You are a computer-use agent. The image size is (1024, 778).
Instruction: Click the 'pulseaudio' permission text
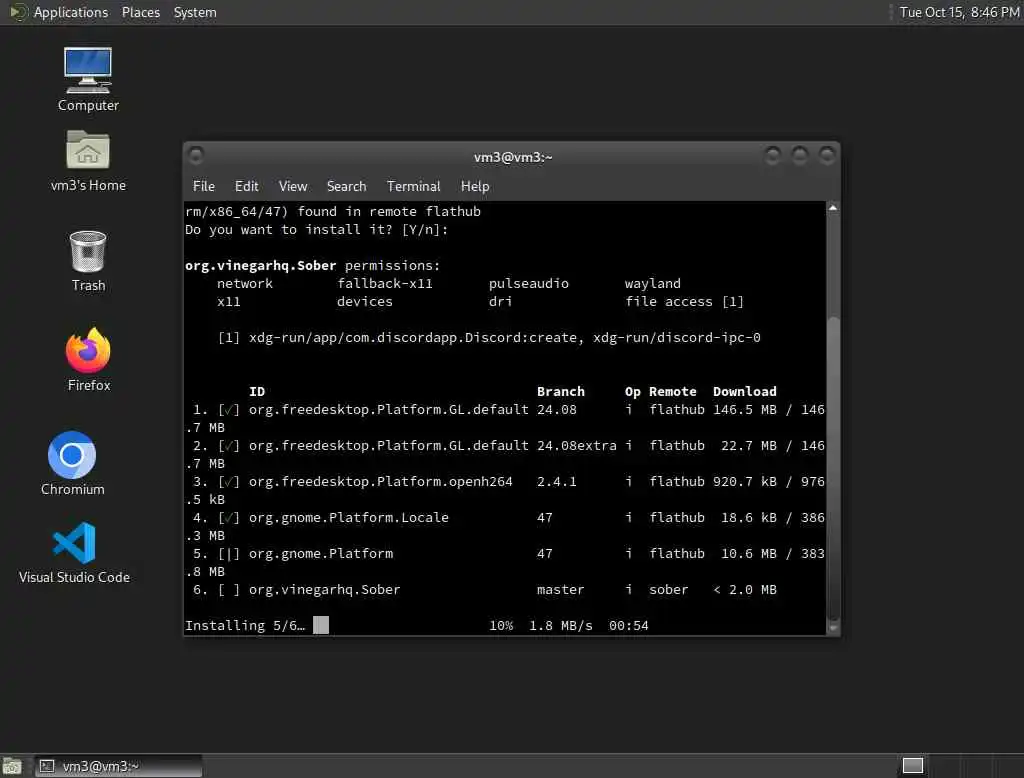528,284
